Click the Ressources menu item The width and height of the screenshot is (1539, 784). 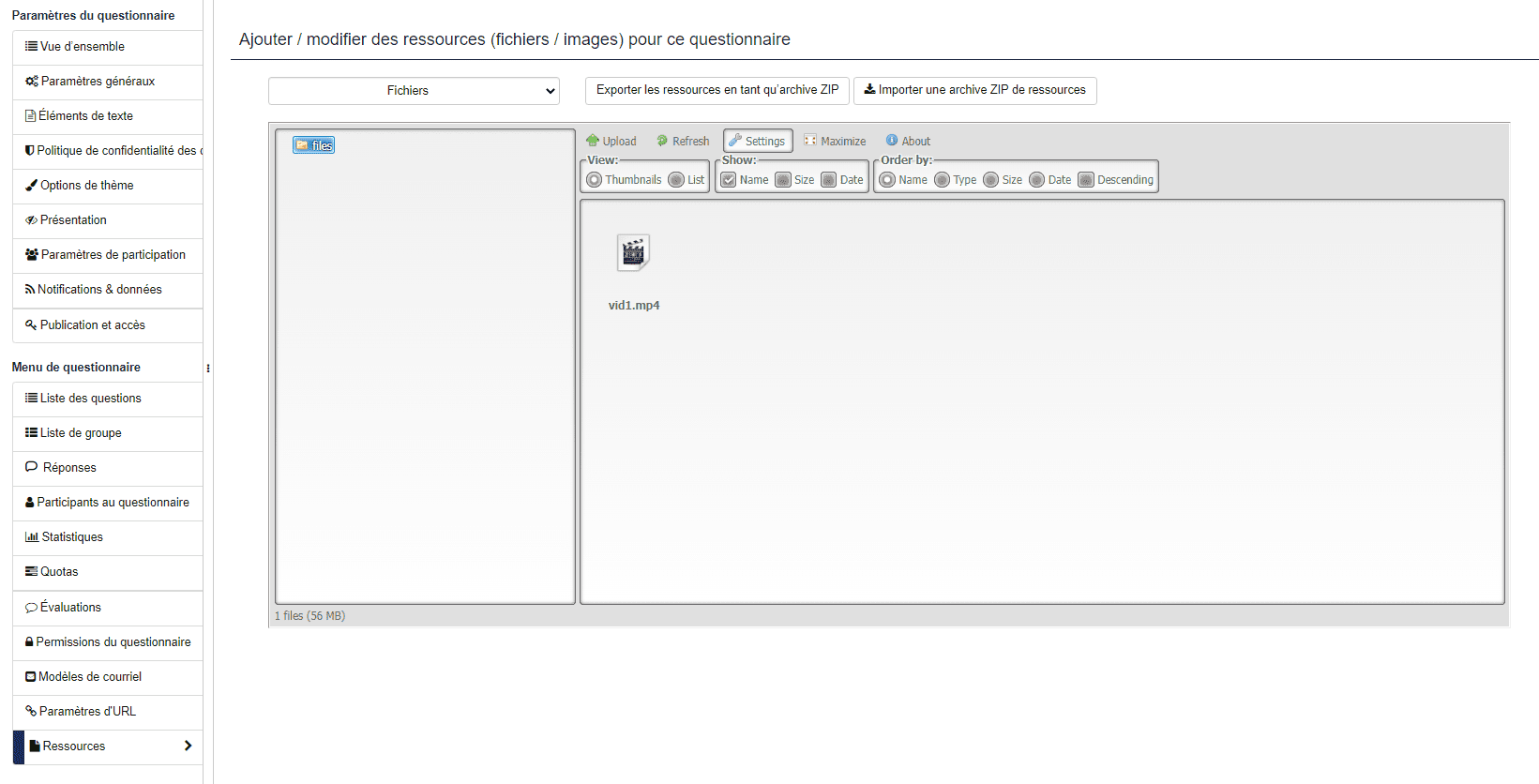point(108,746)
